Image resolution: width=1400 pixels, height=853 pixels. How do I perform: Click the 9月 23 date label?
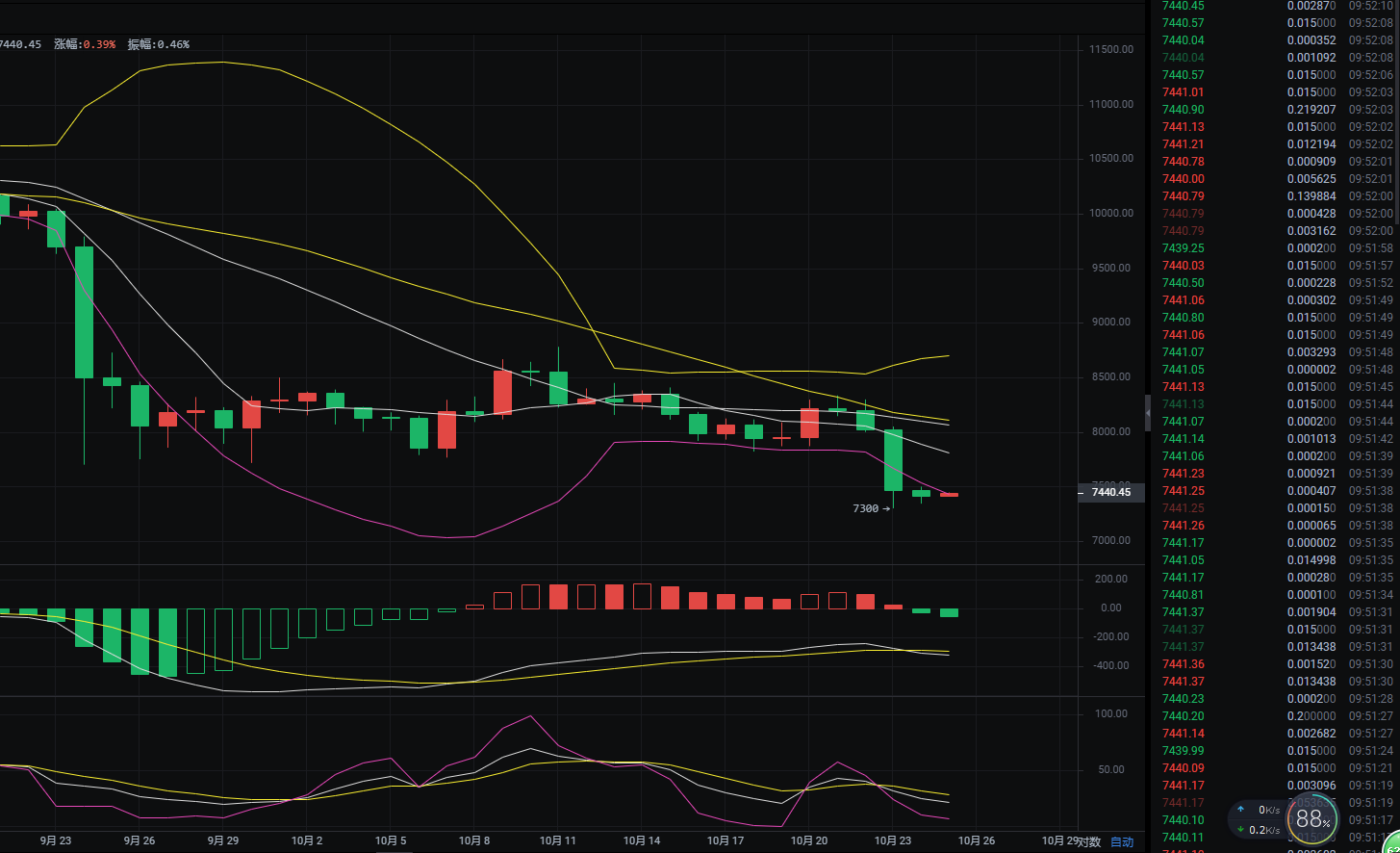tap(56, 840)
